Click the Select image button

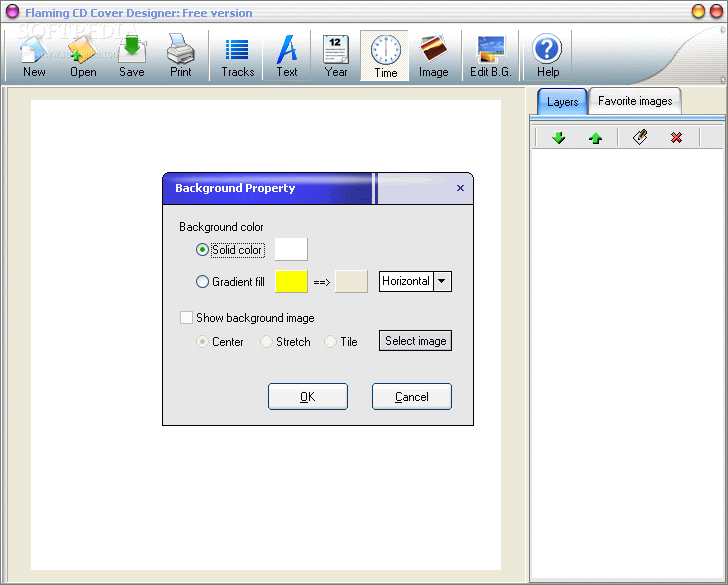(415, 341)
